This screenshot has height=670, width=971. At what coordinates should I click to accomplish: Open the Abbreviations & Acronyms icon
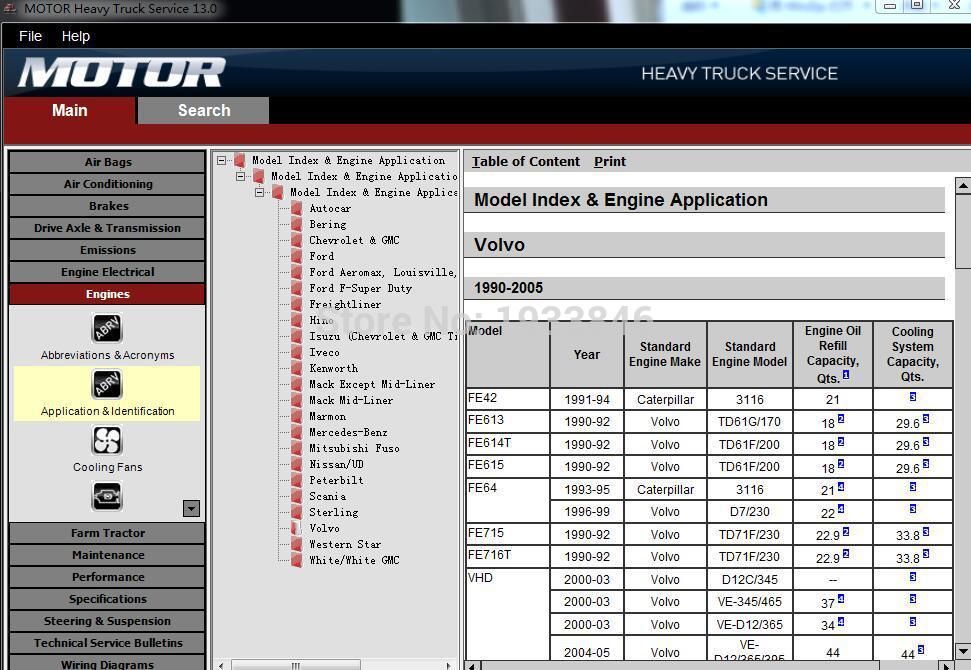[107, 329]
